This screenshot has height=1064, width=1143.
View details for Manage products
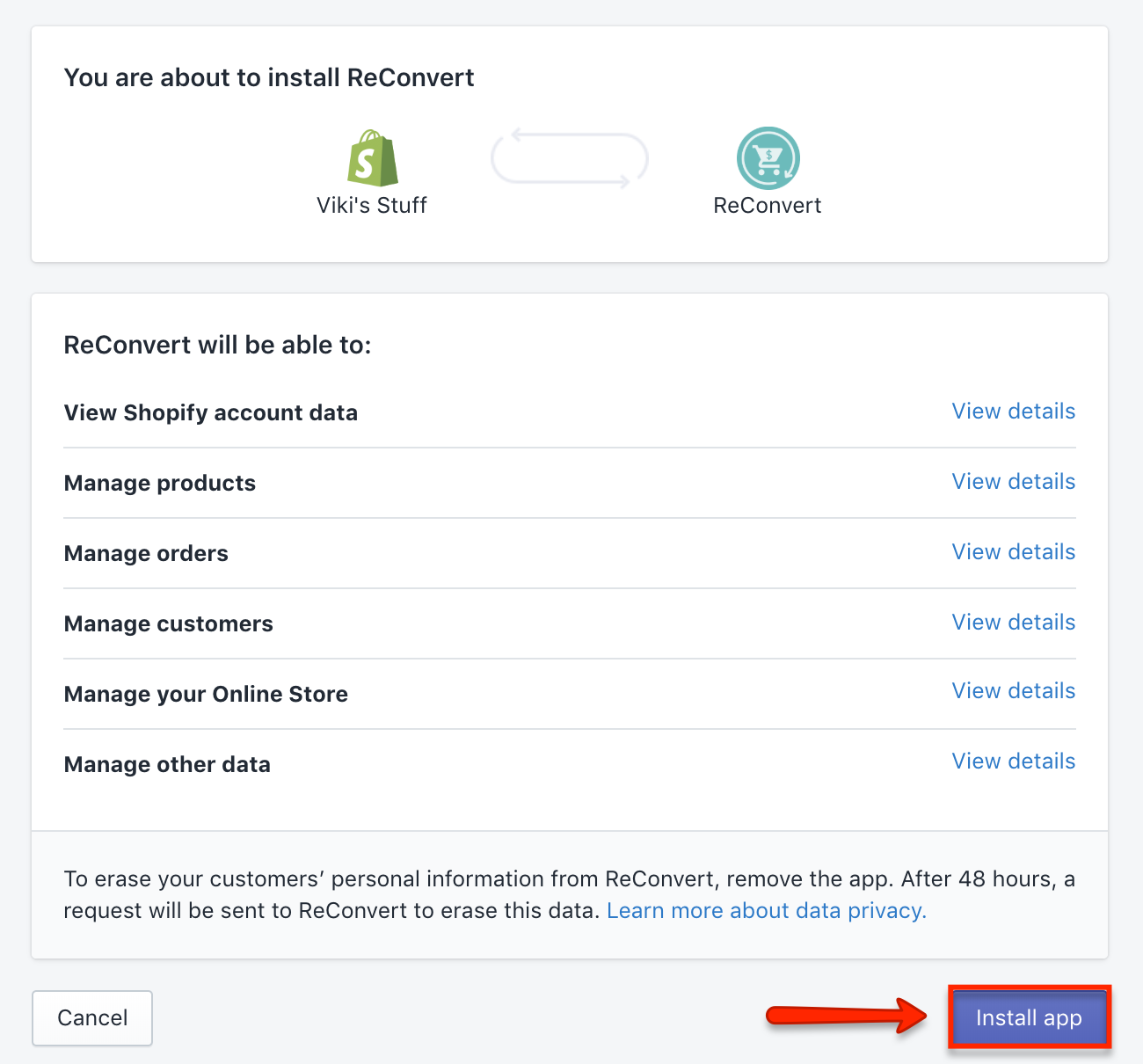pos(1014,482)
